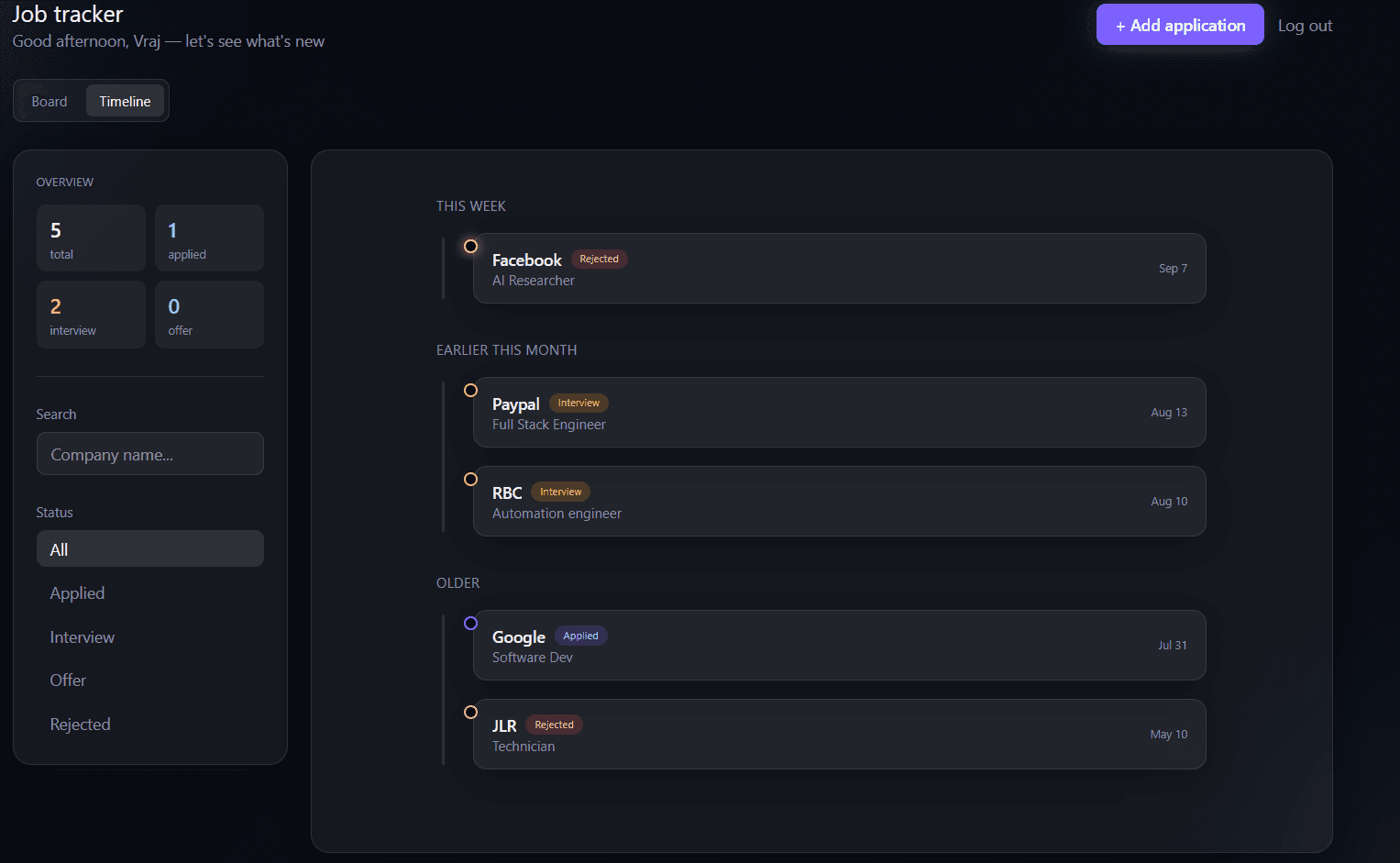Image resolution: width=1400 pixels, height=863 pixels.
Task: Log out of the job tracker
Action: click(x=1305, y=26)
